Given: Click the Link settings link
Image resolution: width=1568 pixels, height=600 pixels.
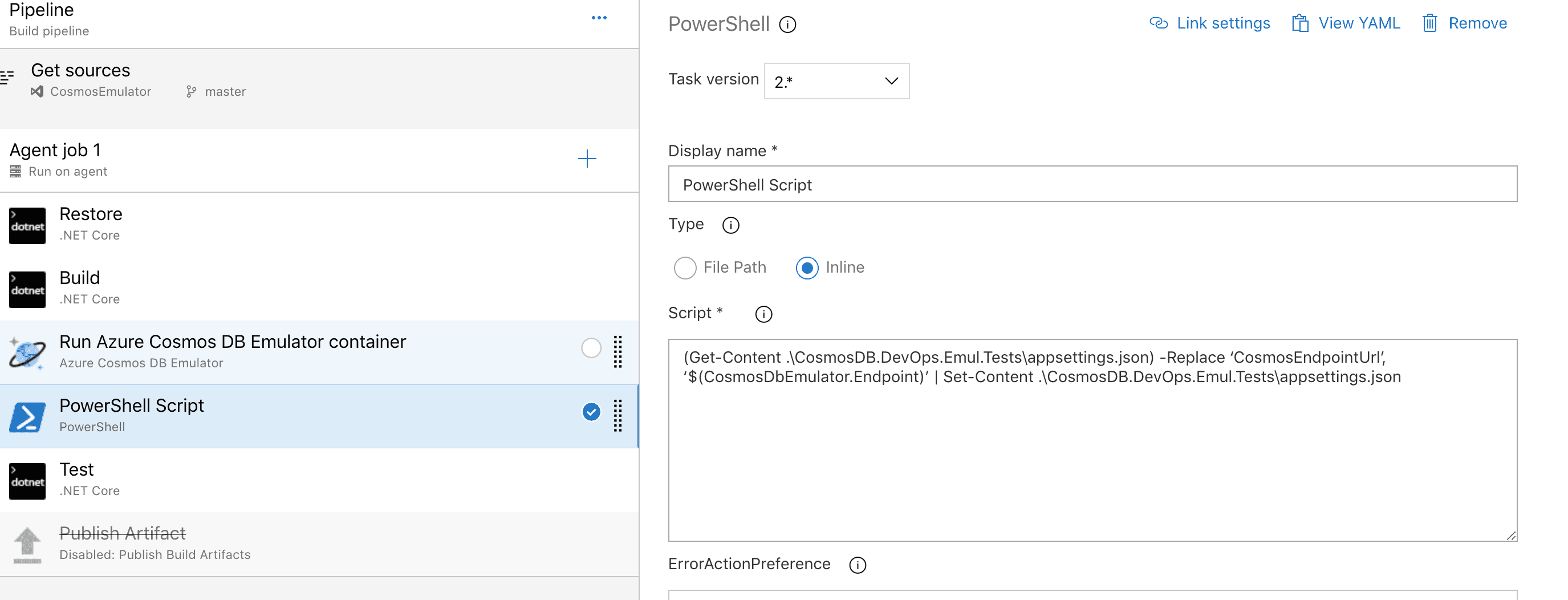Looking at the screenshot, I should coord(1224,23).
